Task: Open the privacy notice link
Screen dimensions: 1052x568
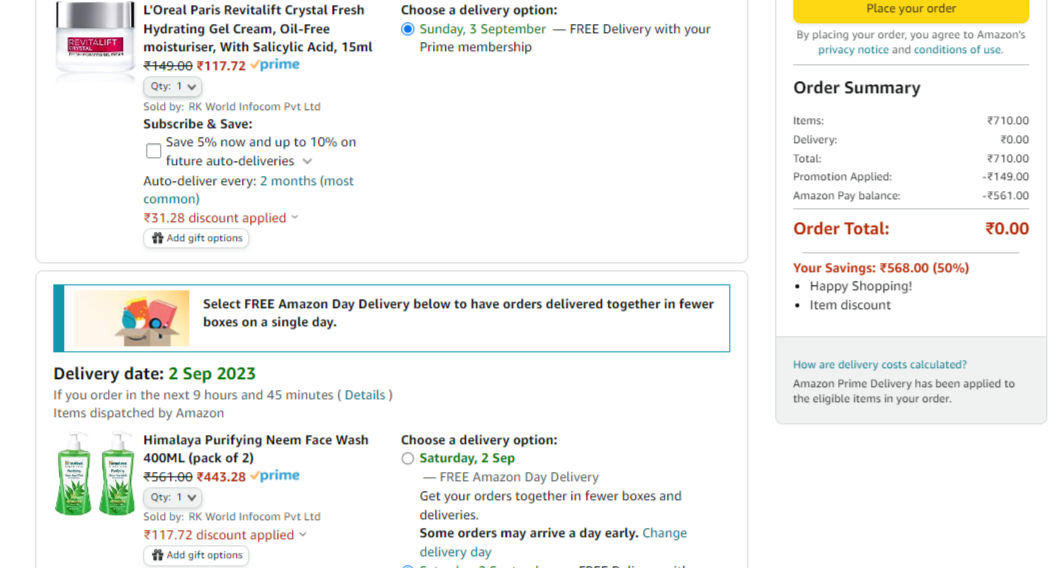Action: (853, 50)
